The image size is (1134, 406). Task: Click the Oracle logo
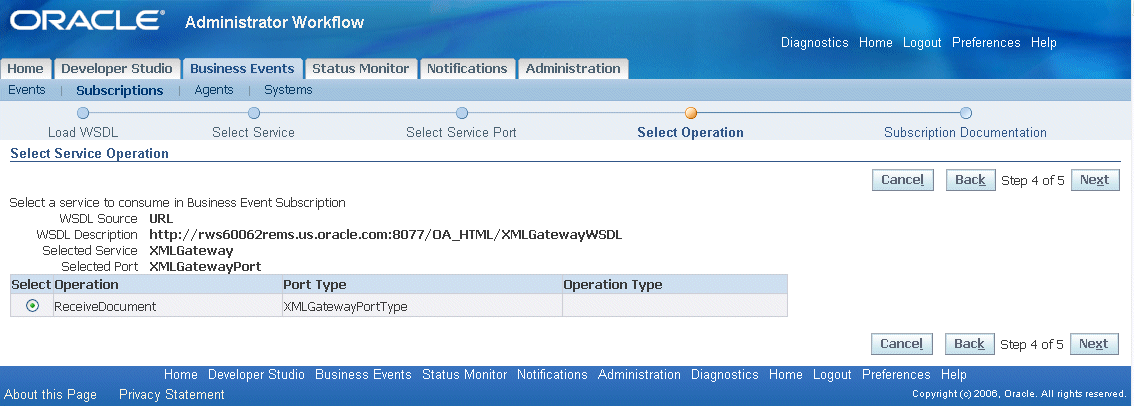tap(88, 21)
